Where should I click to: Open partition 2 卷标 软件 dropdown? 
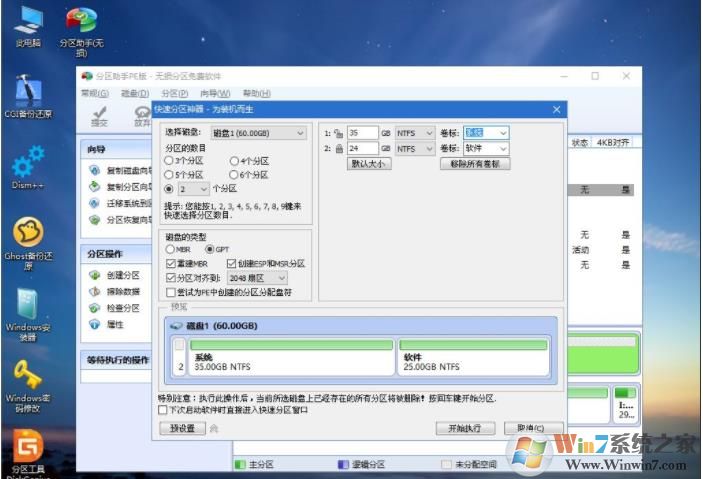pyautogui.click(x=486, y=148)
